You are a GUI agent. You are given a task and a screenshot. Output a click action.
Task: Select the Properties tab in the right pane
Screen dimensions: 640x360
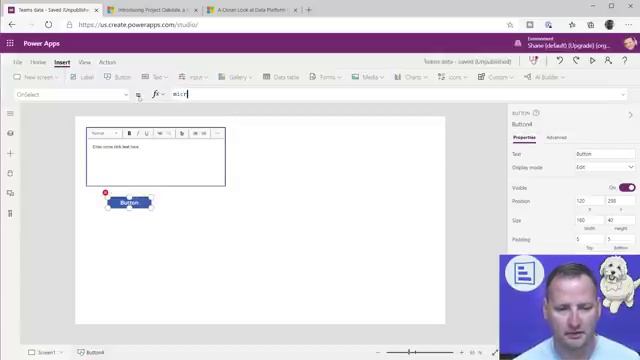coord(524,138)
